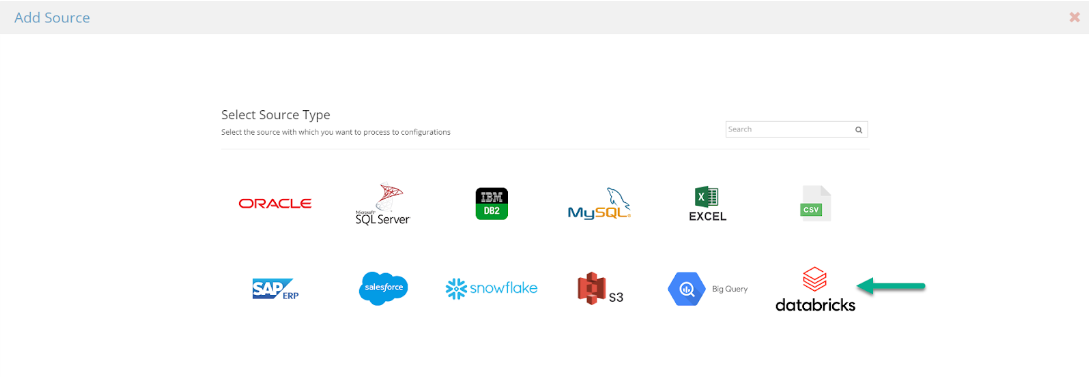This screenshot has width=1089, height=386.
Task: Click the Add Source title text
Action: click(52, 17)
